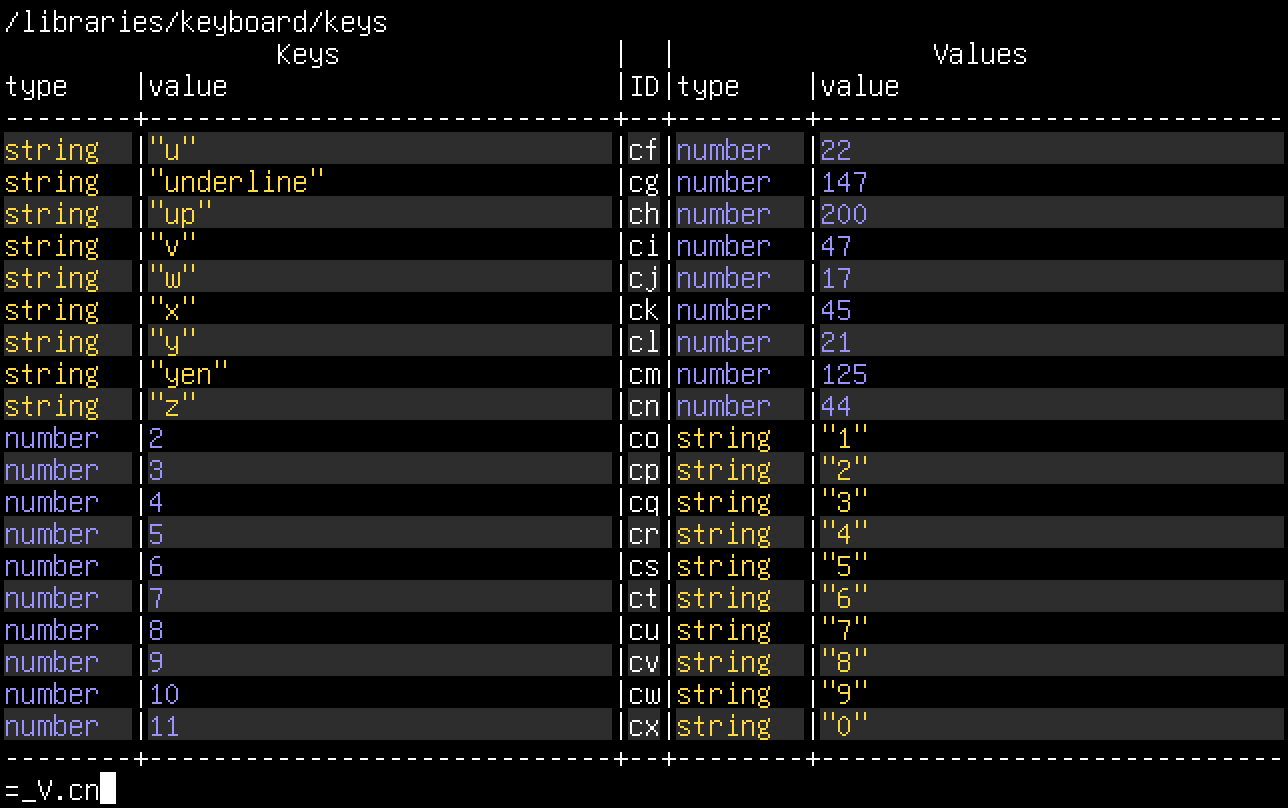The height and width of the screenshot is (808, 1288).
Task: Click value 17
Action: (836, 278)
